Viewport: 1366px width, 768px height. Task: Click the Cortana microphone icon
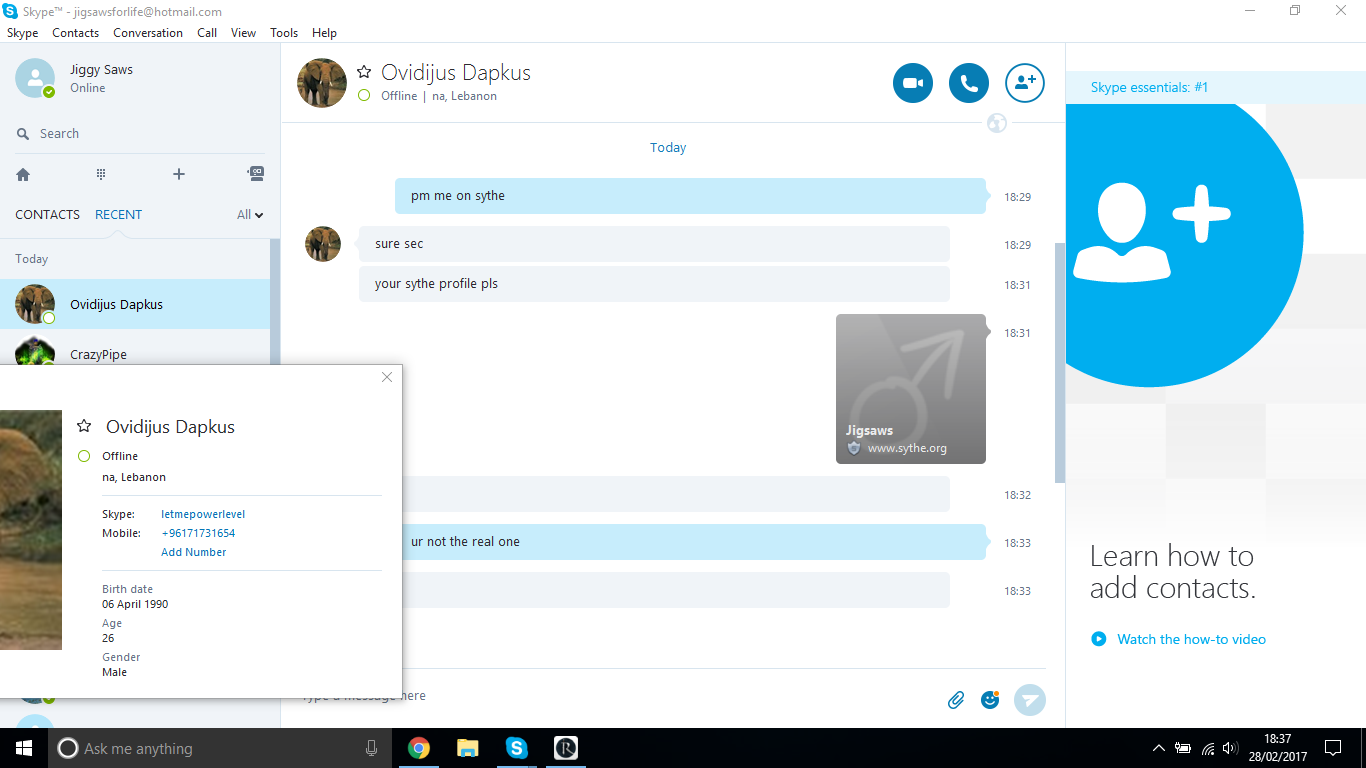pos(372,748)
